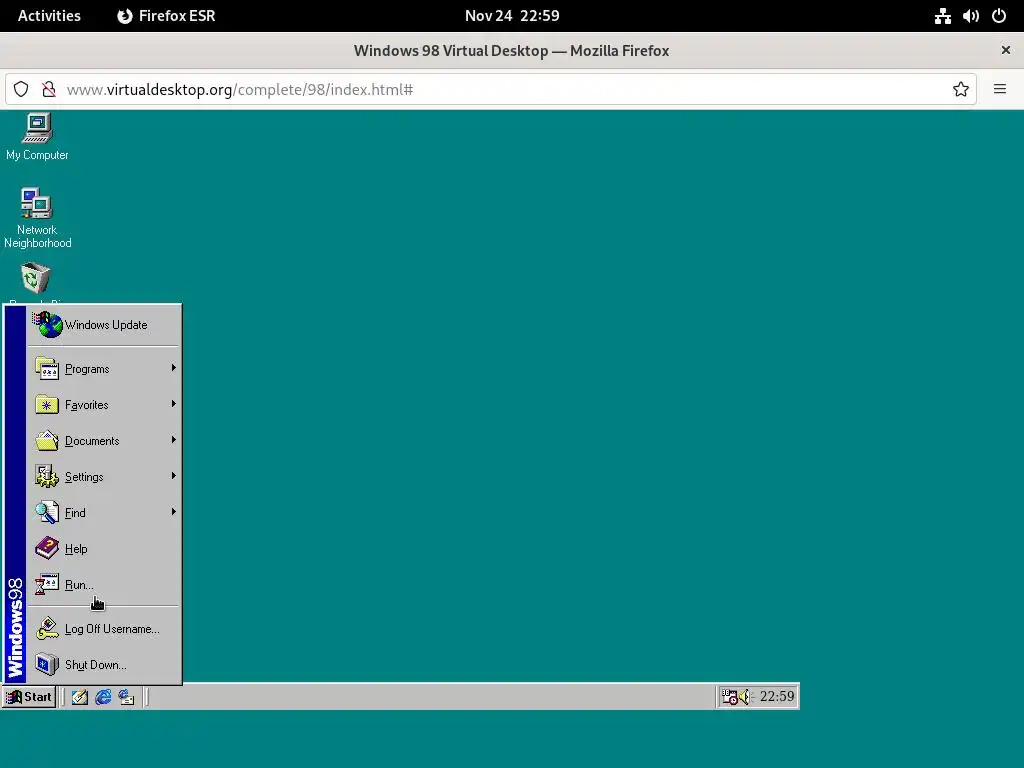The width and height of the screenshot is (1024, 768).
Task: Click the Programs folder icon
Action: click(x=47, y=369)
